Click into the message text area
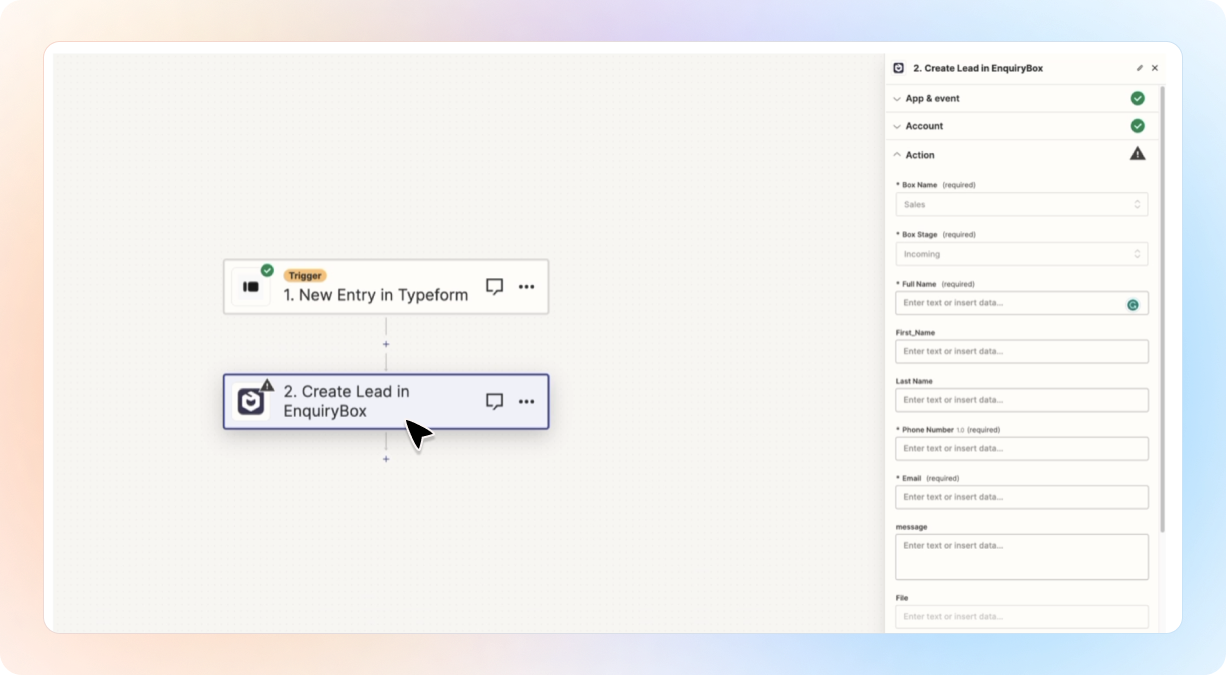The width and height of the screenshot is (1226, 675). 1021,557
